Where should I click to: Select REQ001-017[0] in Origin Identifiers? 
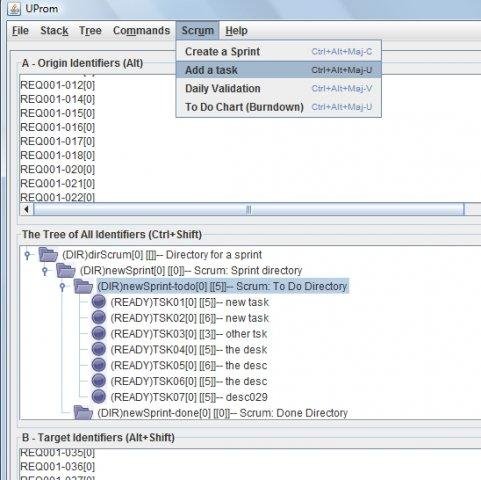57,141
